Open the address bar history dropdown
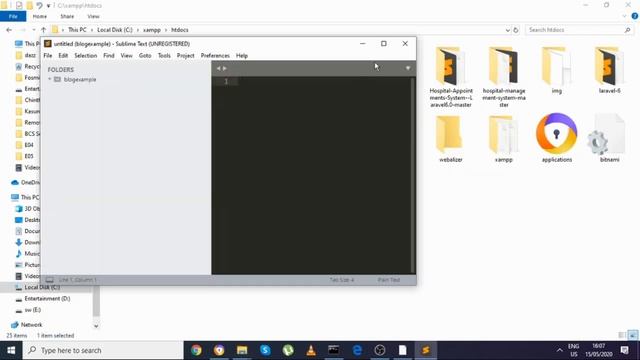The image size is (640, 360). coord(507,30)
